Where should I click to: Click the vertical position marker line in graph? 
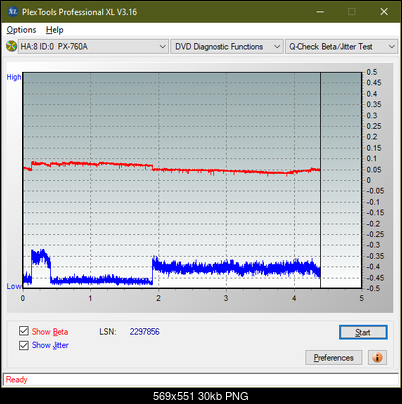click(x=320, y=180)
